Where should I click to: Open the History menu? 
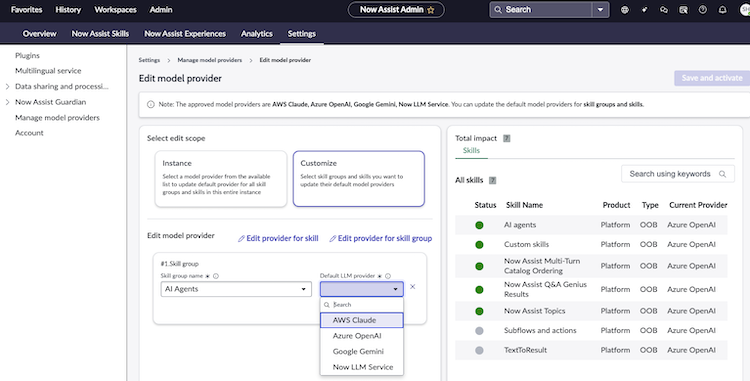[68, 10]
